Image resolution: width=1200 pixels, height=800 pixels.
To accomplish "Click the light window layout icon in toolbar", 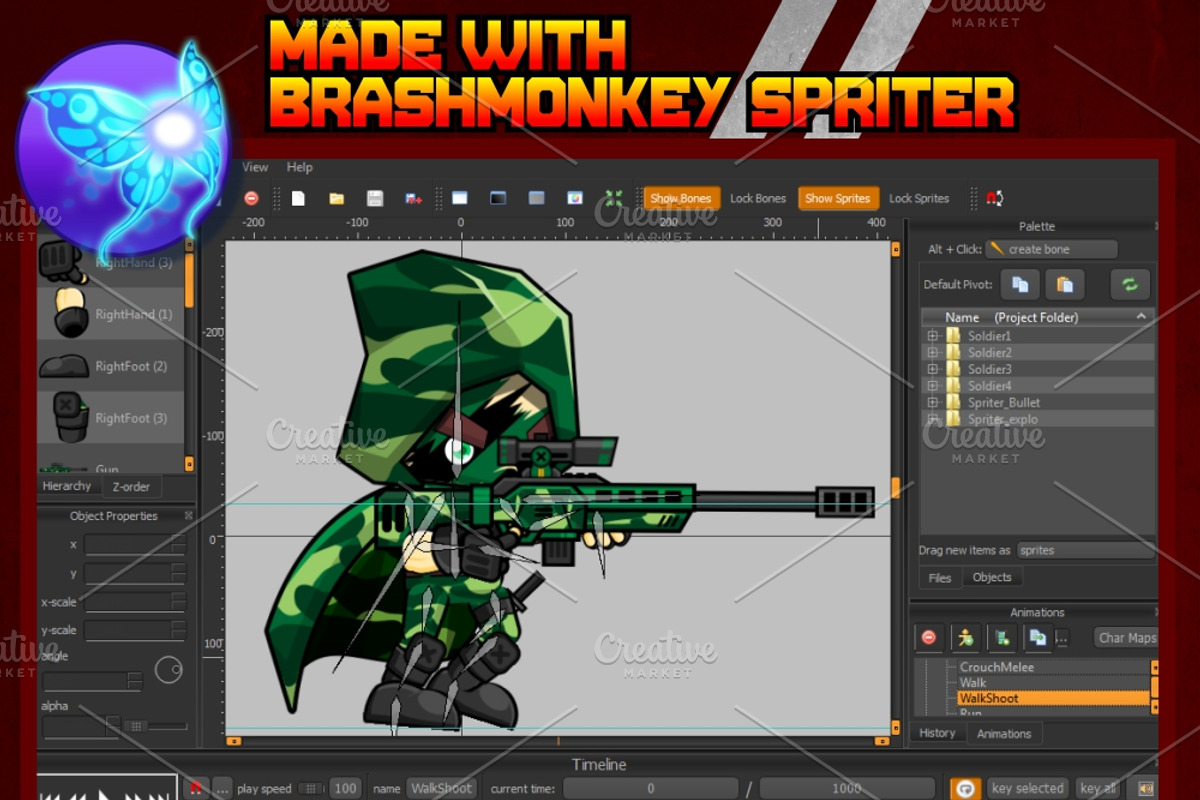I will coord(460,198).
